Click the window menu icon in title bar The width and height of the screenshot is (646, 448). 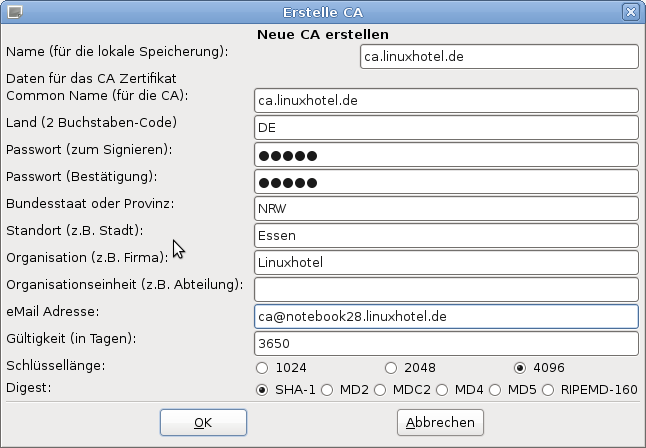13,12
